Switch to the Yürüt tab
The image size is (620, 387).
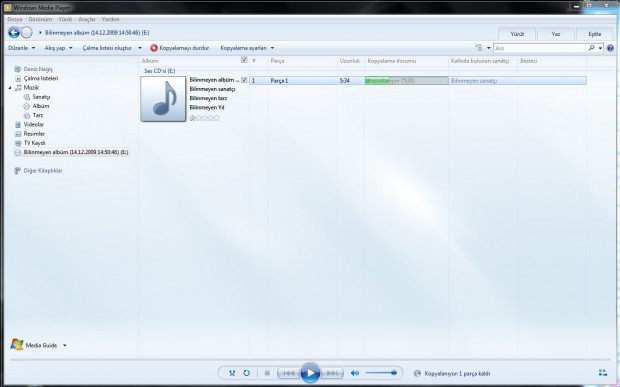coord(517,34)
